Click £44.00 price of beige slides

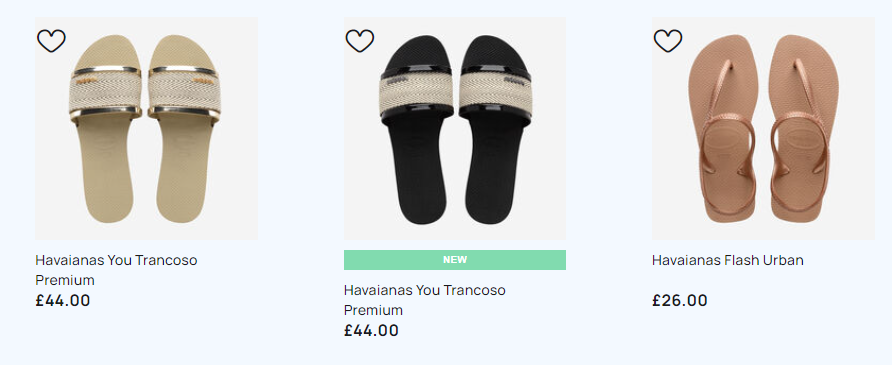click(63, 300)
